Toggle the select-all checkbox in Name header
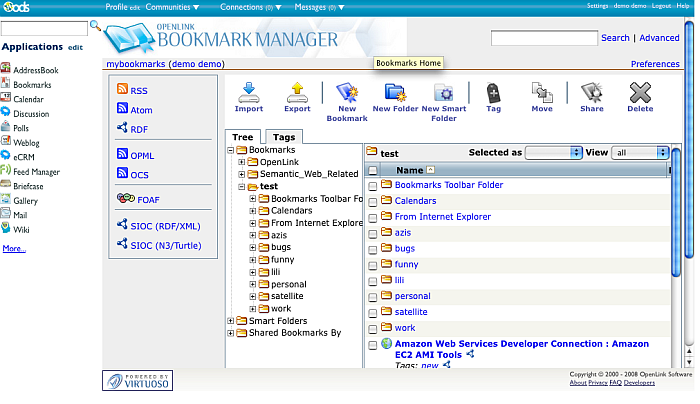 pos(373,171)
